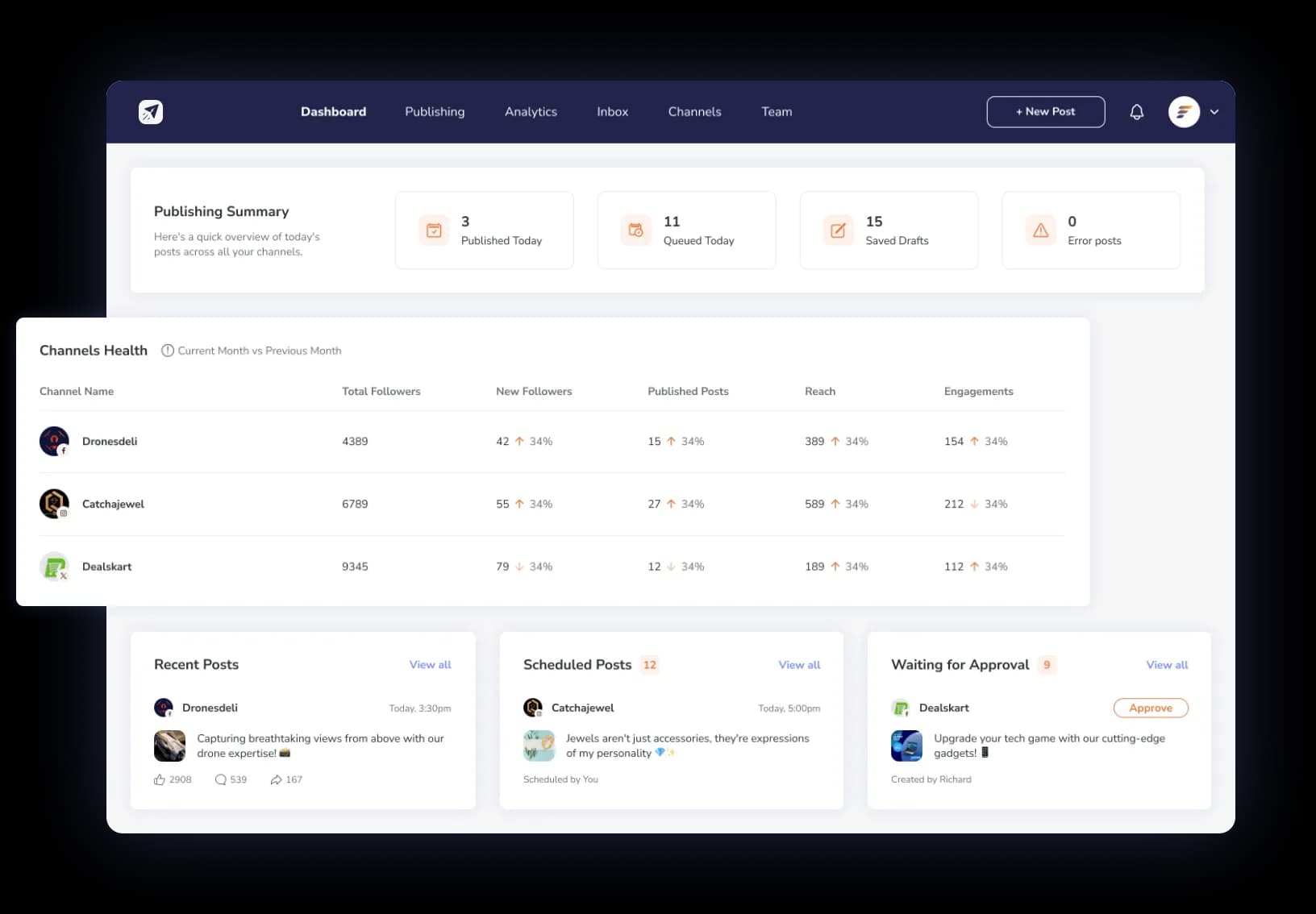The height and width of the screenshot is (914, 1316).
Task: Open the jewel post thumbnail image
Action: [539, 746]
